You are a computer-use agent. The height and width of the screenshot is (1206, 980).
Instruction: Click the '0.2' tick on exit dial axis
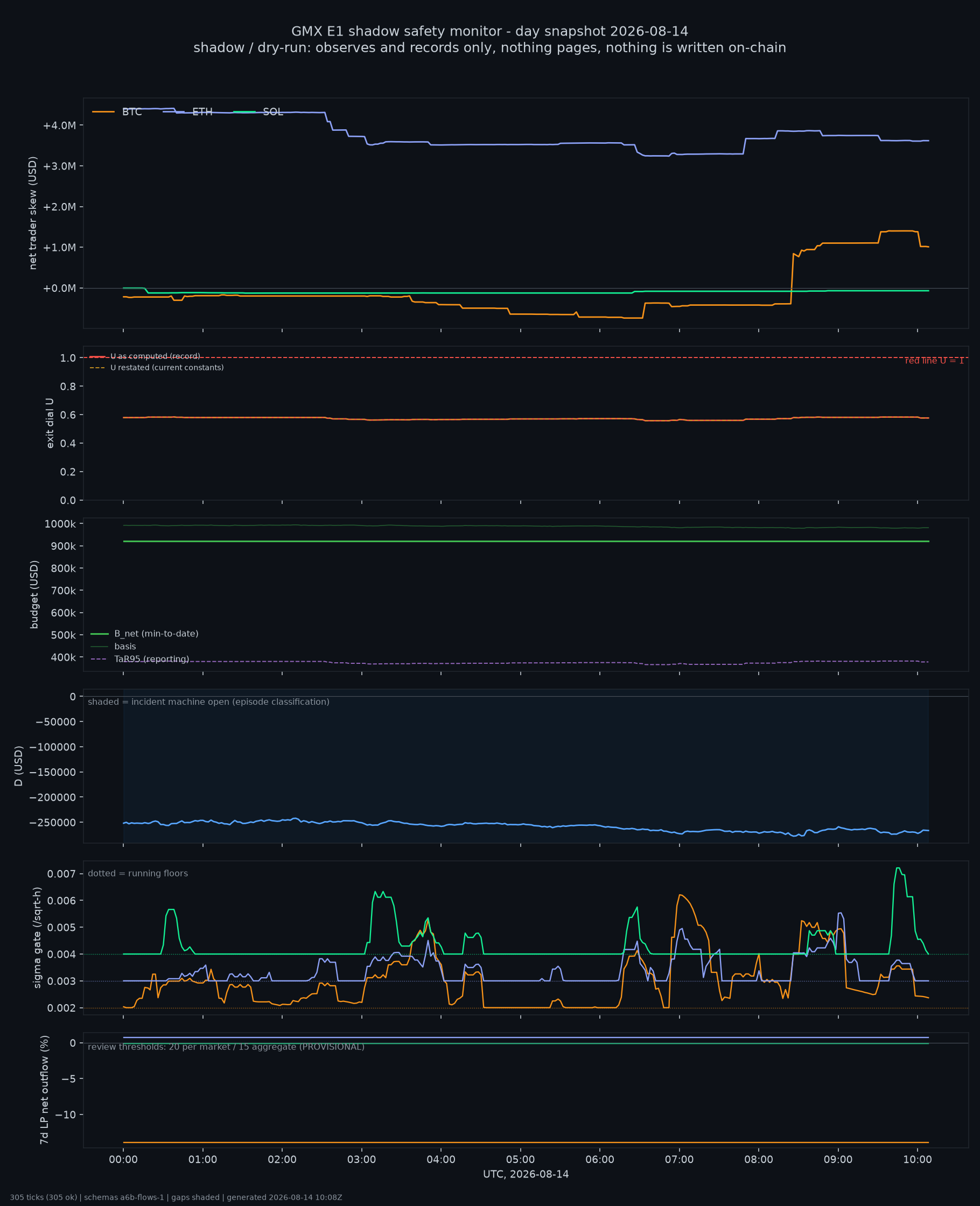coord(68,472)
